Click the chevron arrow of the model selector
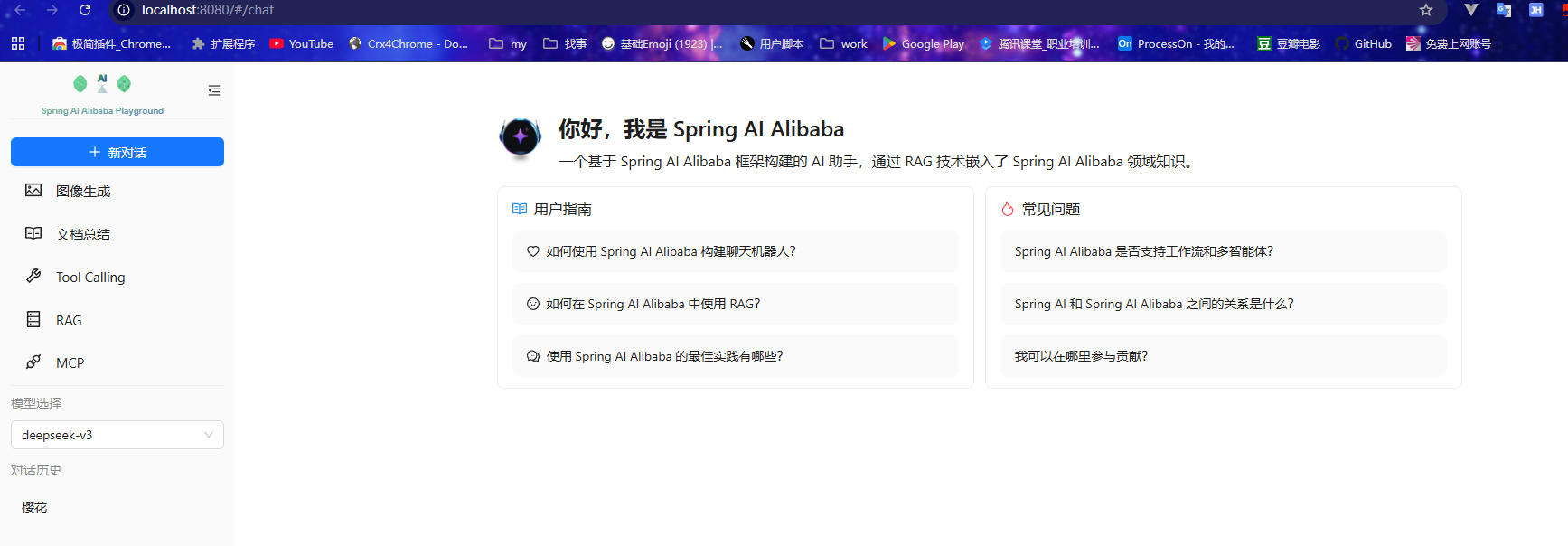Viewport: 1568px width, 546px height. 209,435
